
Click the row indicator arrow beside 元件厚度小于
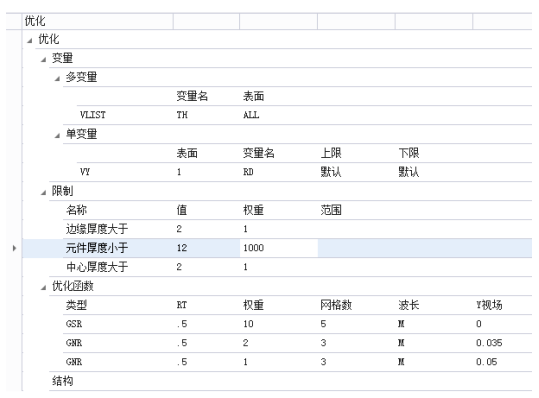pos(14,248)
